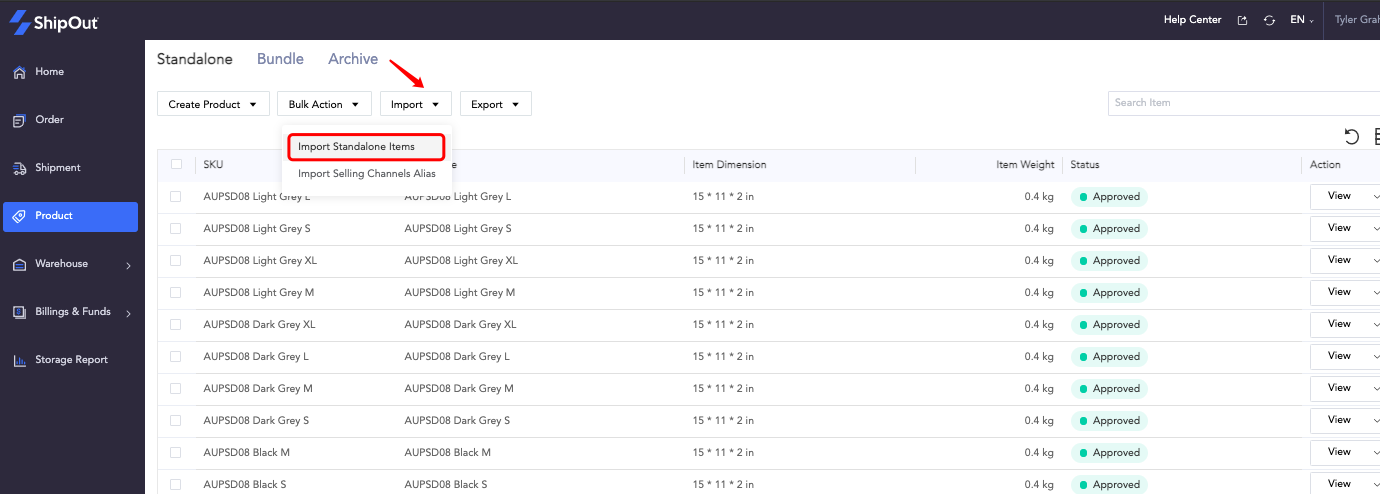Screen dimensions: 1380x494
Task: Click the external link icon beside Help Center
Action: pyautogui.click(x=1242, y=20)
